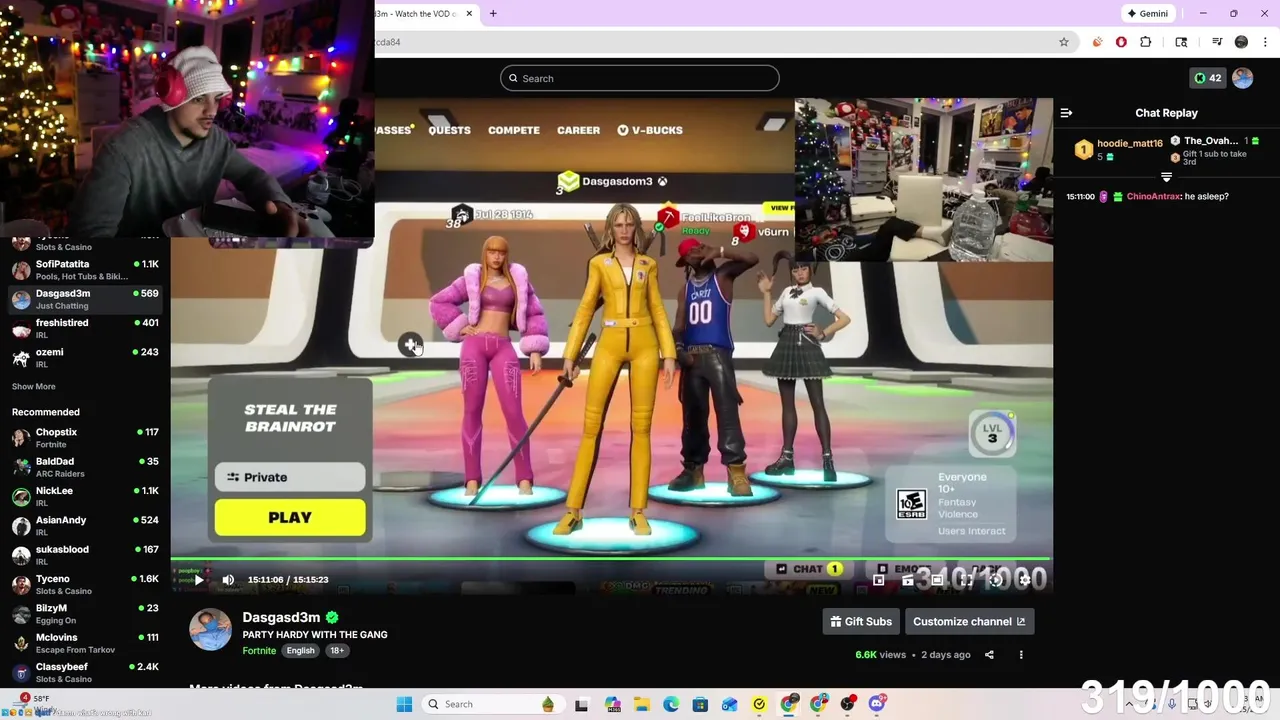
Task: Open Discord from taskbar
Action: [x=877, y=704]
